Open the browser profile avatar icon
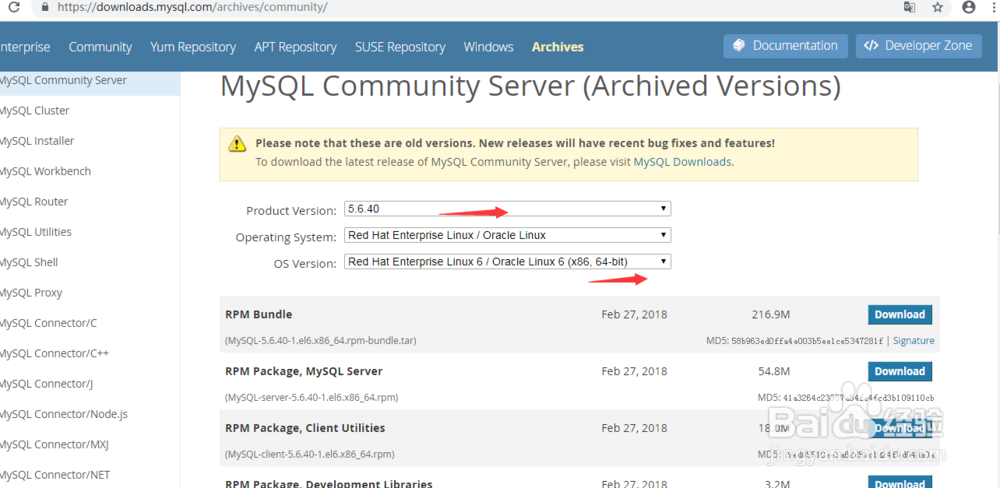The height and width of the screenshot is (488, 1000). pyautogui.click(x=969, y=8)
